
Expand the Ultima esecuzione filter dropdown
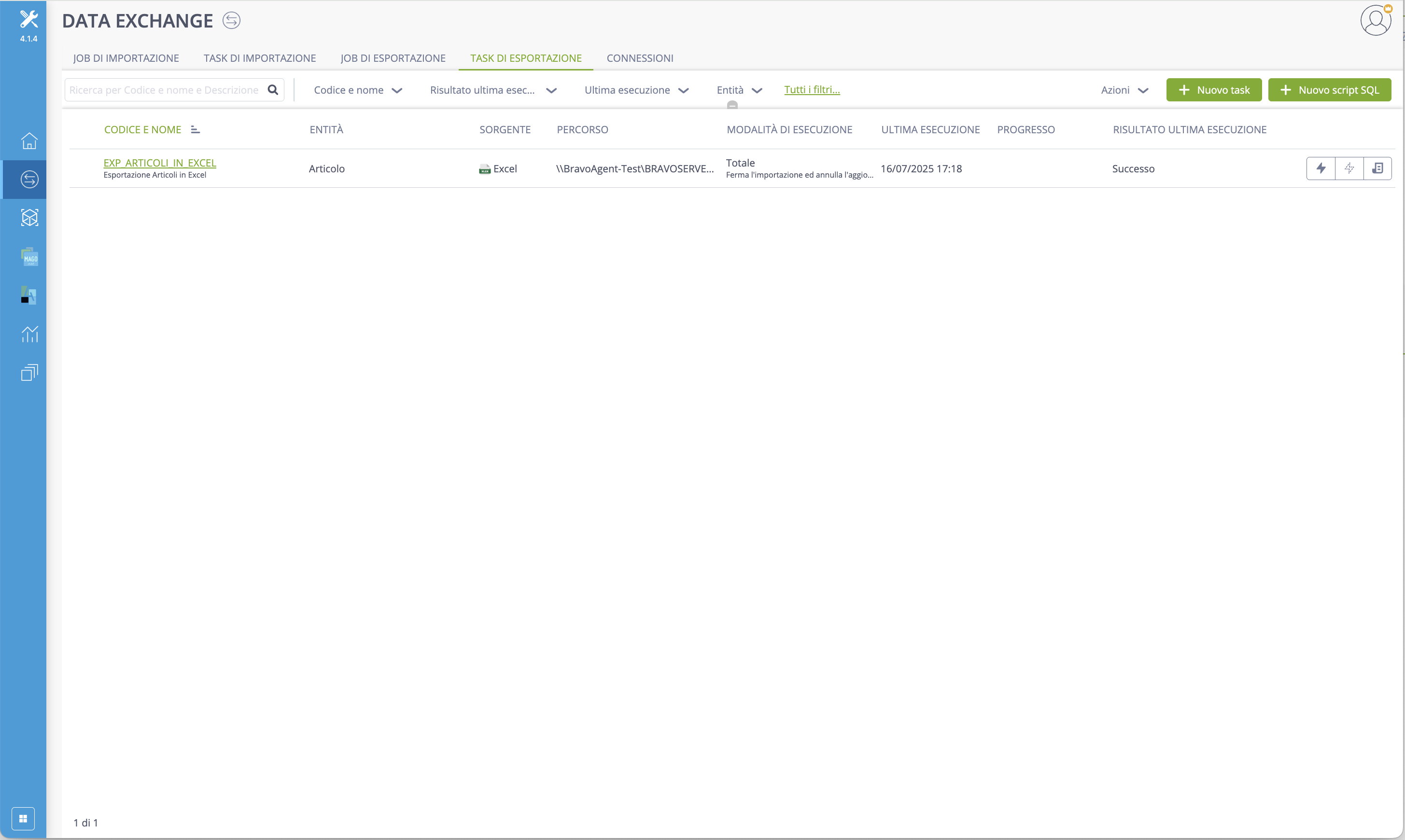click(636, 90)
